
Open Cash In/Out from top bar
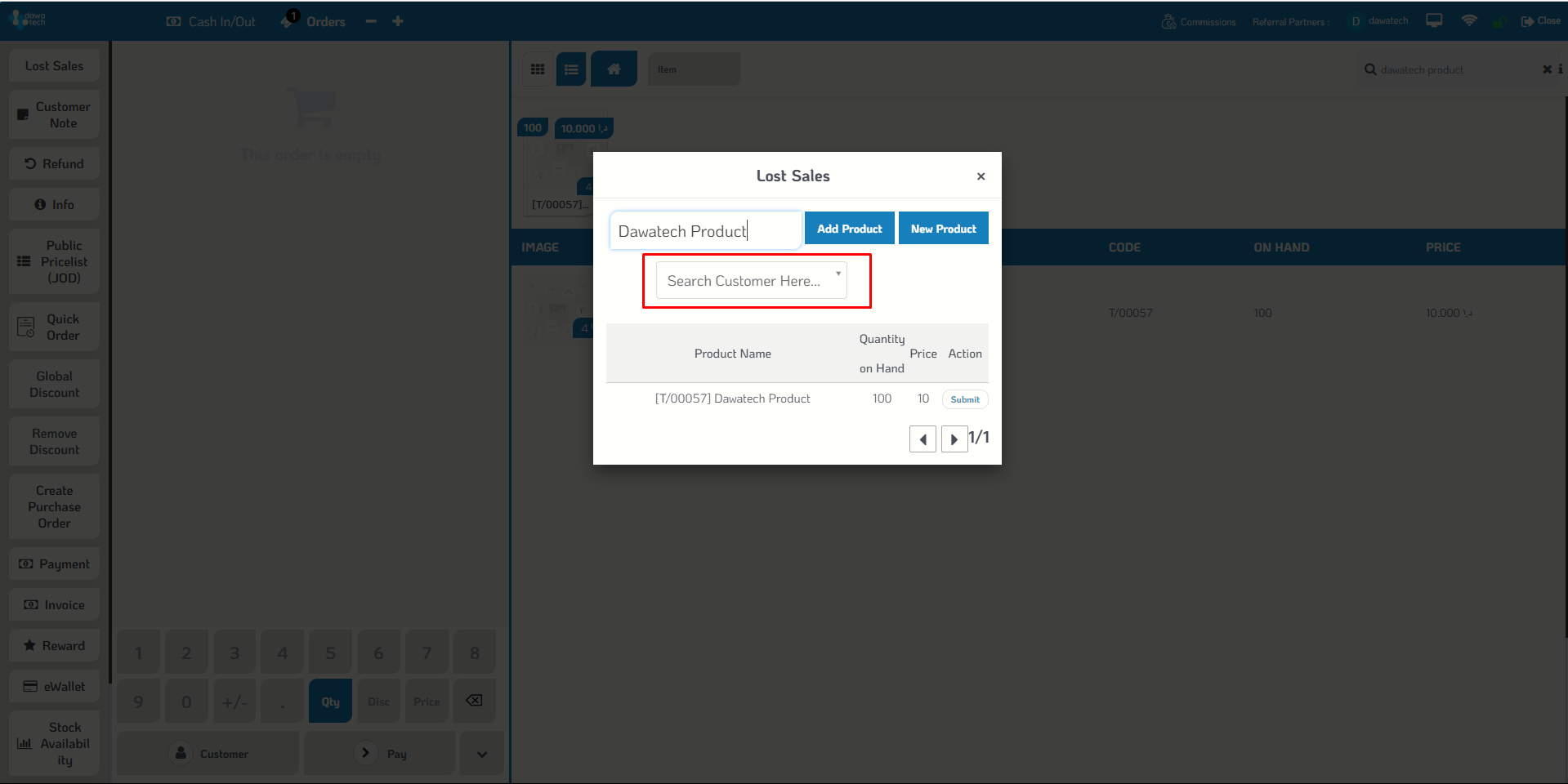(x=211, y=22)
